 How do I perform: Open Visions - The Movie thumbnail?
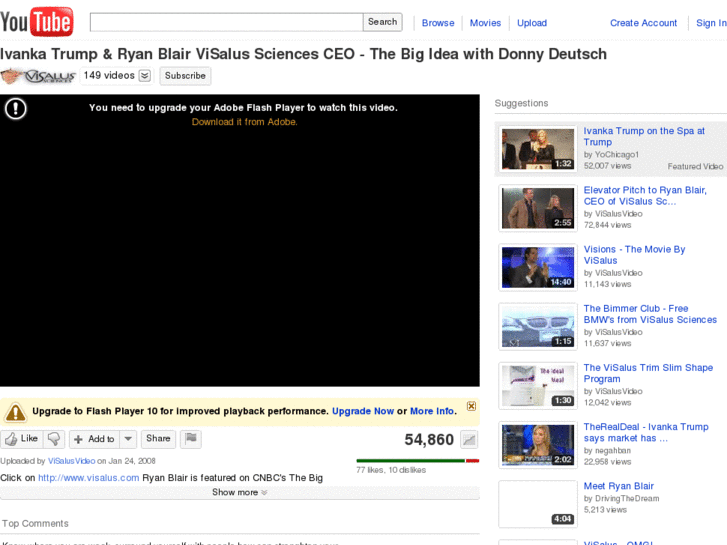tap(538, 268)
